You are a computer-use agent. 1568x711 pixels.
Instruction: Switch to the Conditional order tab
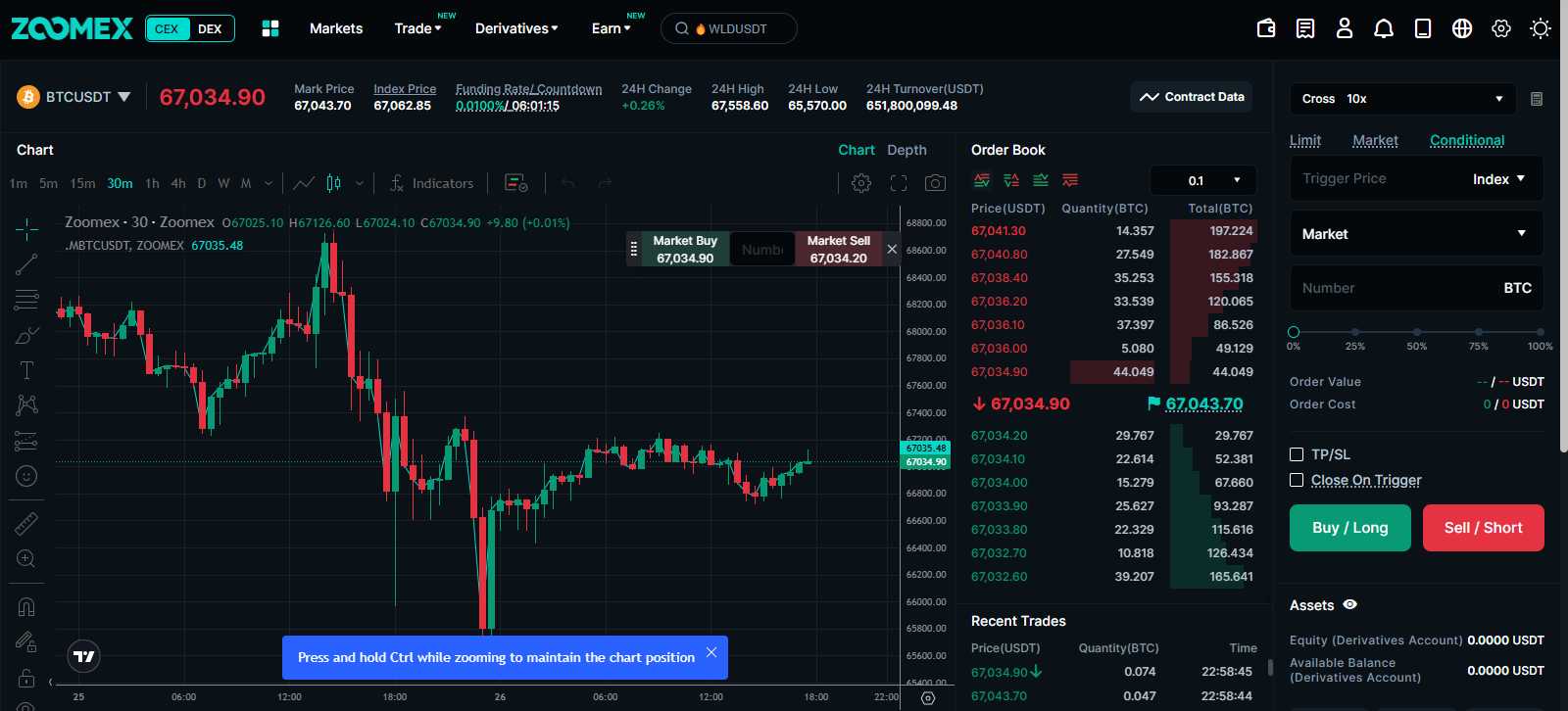click(x=1467, y=141)
